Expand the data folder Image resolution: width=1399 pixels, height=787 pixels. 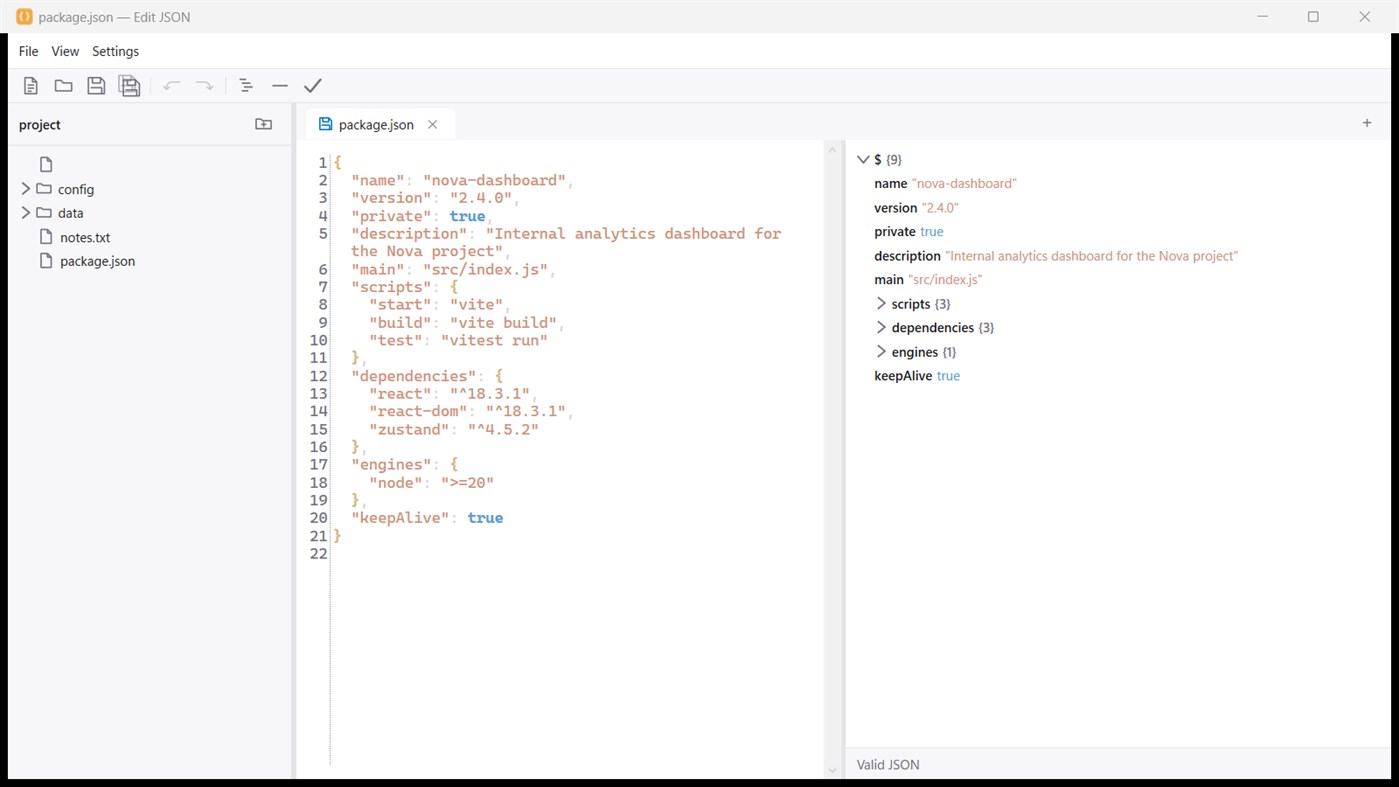point(26,213)
